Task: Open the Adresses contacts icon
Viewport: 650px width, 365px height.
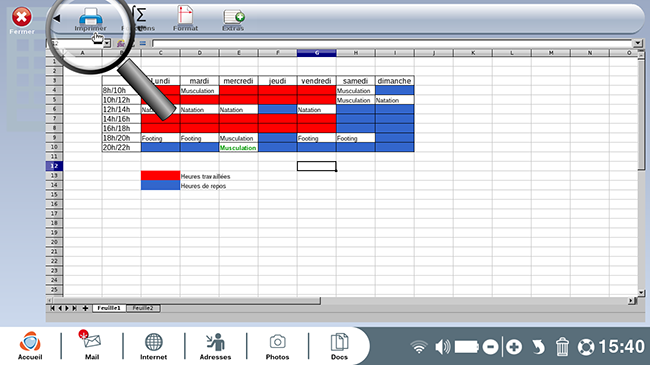Action: click(x=215, y=342)
